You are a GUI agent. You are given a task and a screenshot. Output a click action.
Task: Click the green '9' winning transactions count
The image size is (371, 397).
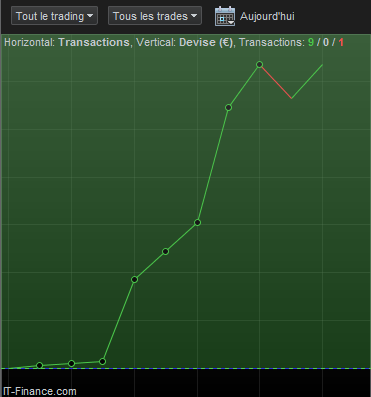pos(311,42)
